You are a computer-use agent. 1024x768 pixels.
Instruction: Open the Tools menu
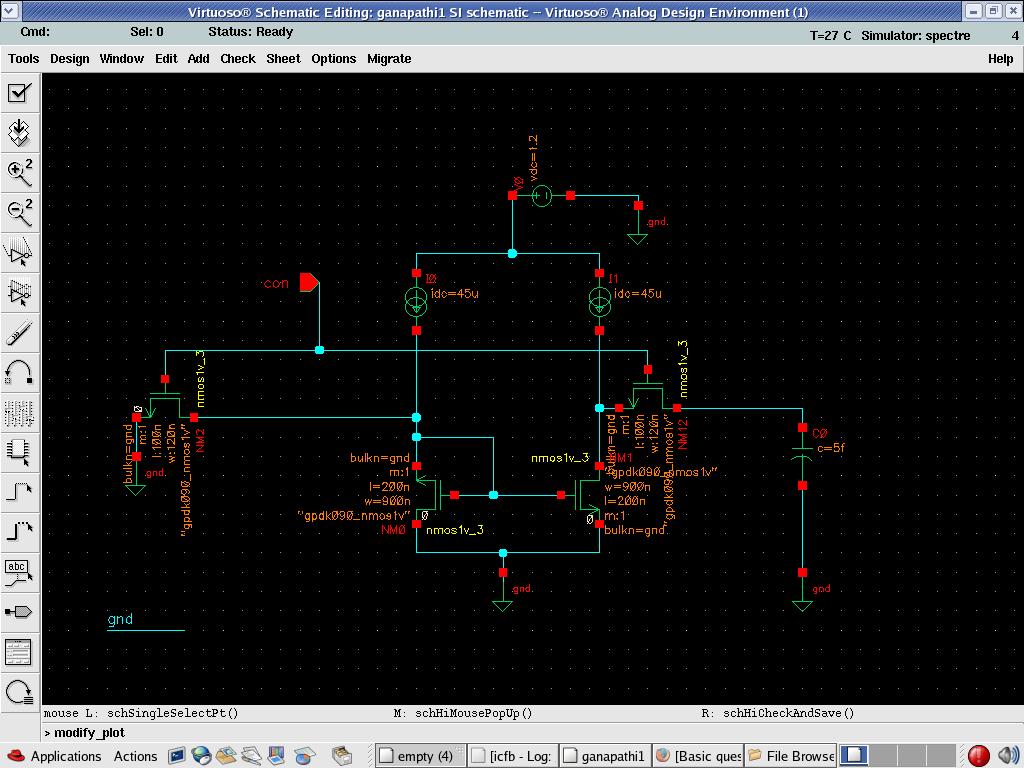pyautogui.click(x=24, y=58)
